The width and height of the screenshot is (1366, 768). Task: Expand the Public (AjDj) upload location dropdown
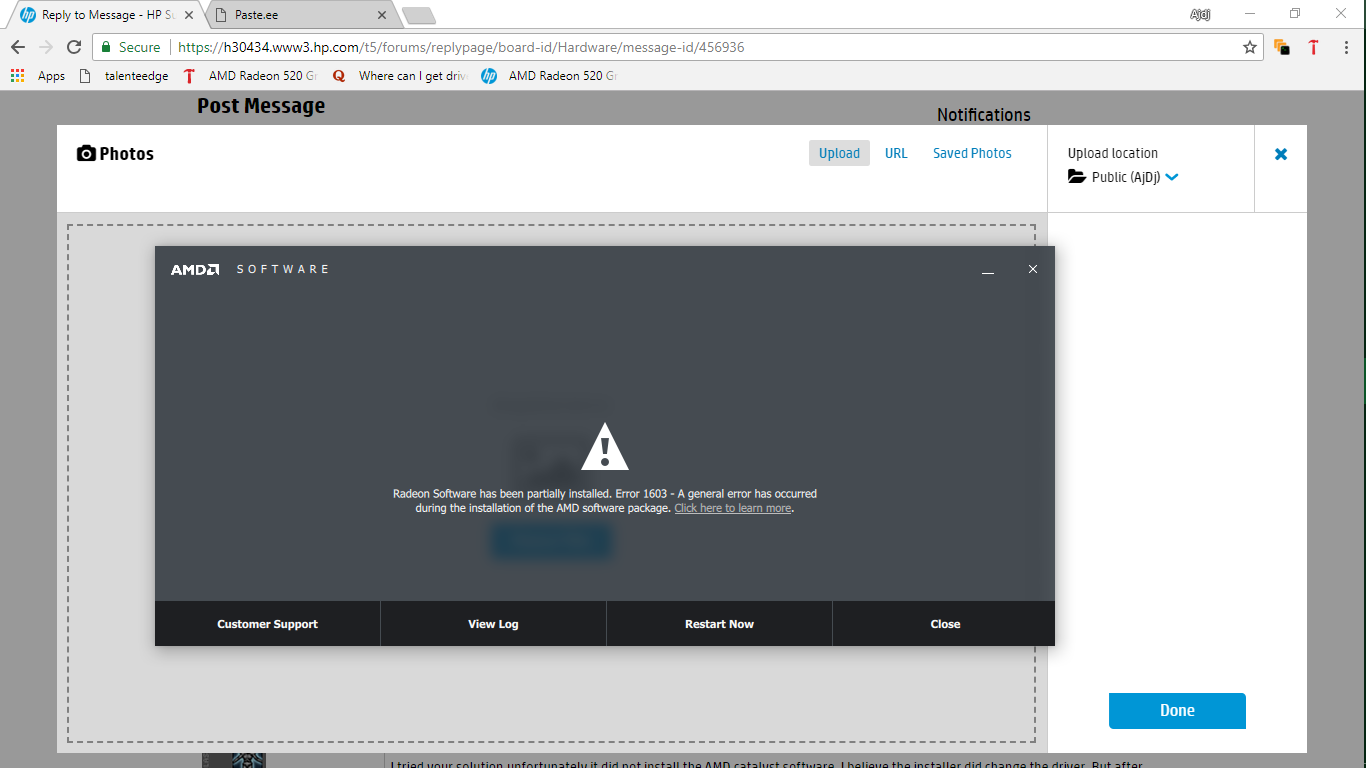click(1172, 177)
